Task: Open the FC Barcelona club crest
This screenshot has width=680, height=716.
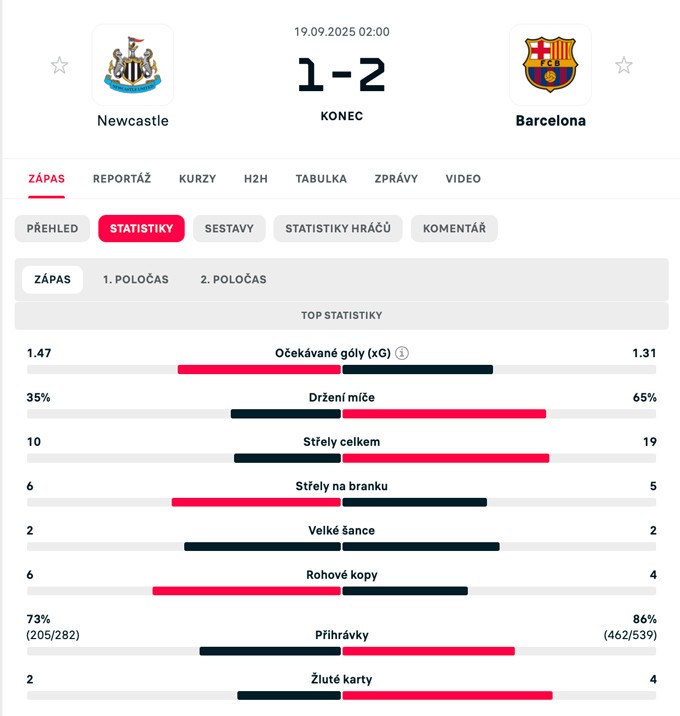Action: 550,65
